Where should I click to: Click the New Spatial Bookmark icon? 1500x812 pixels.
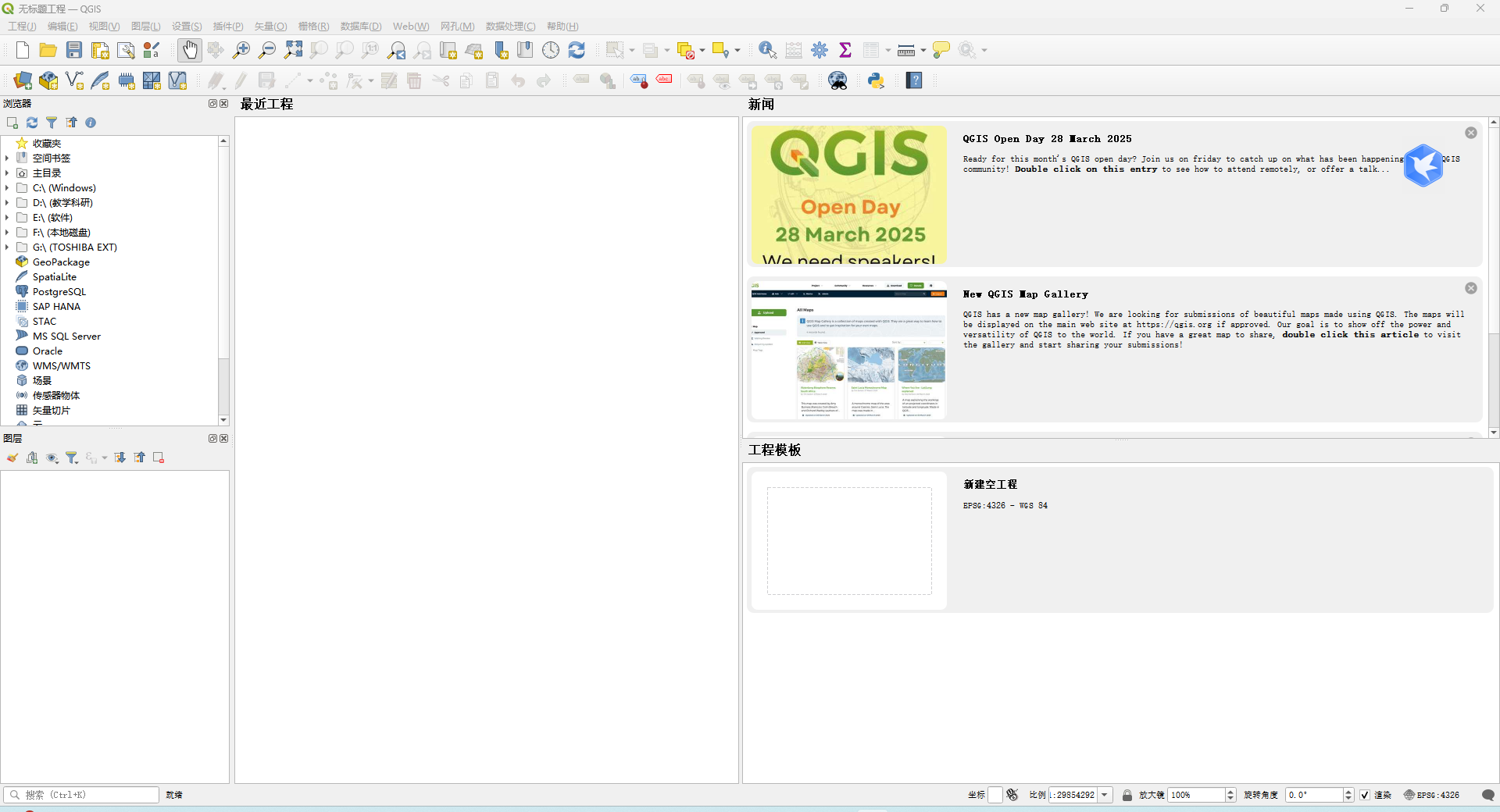(x=501, y=50)
